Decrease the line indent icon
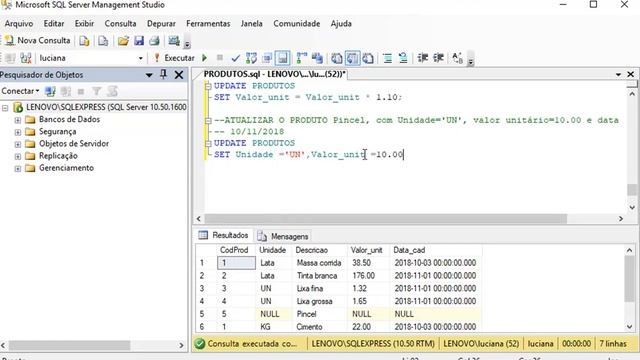Viewport: 640px width, 360px height. (x=422, y=58)
